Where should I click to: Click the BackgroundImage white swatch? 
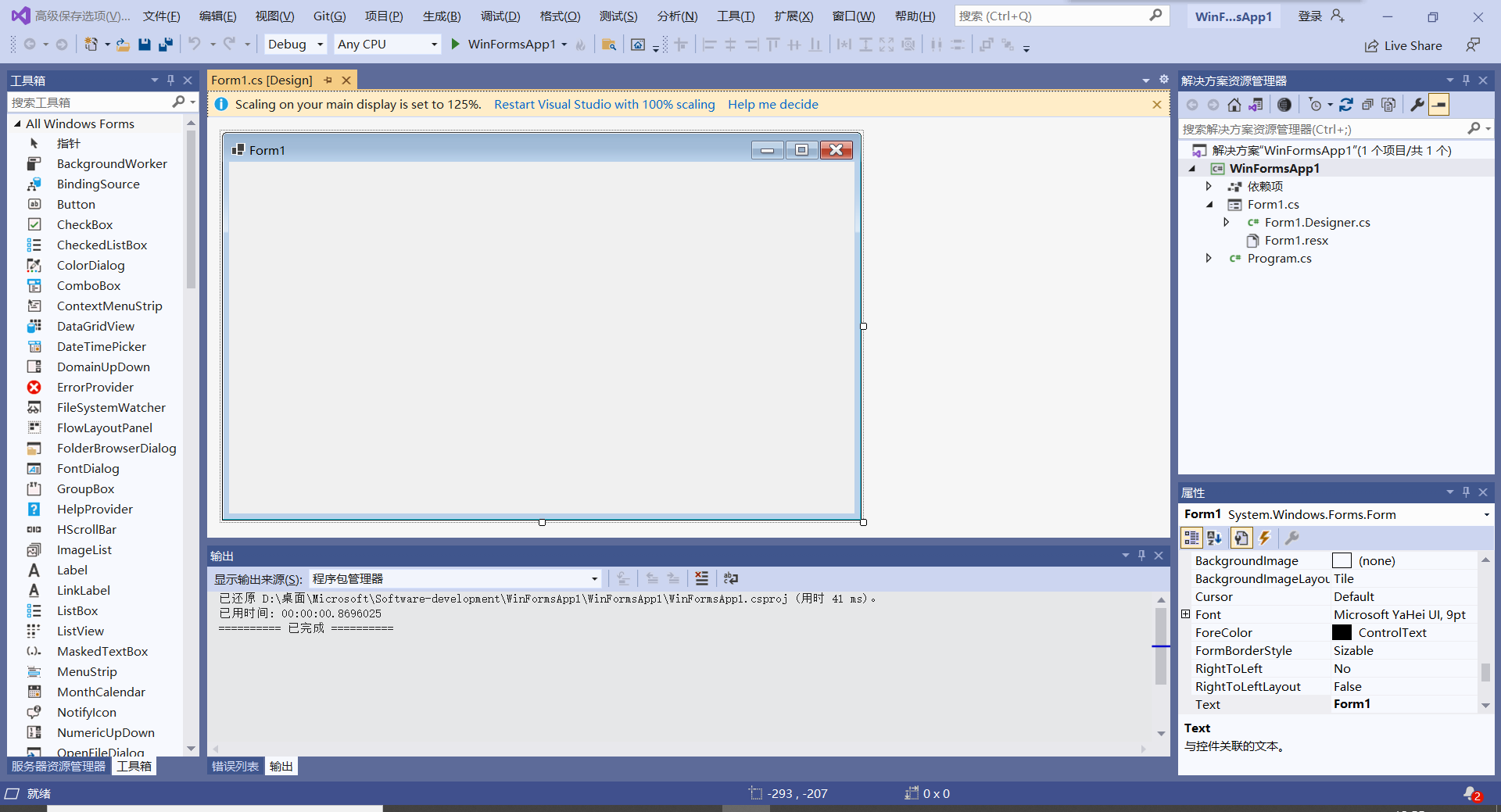click(x=1342, y=560)
